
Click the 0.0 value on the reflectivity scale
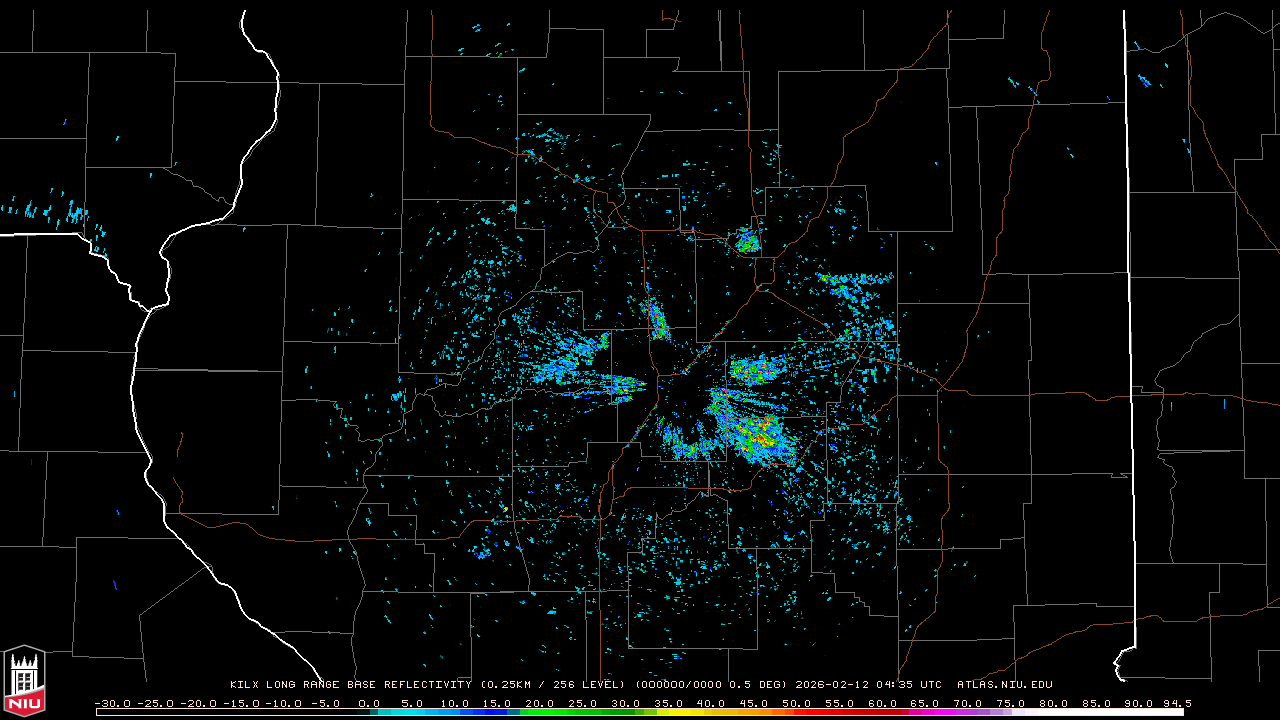[x=369, y=703]
